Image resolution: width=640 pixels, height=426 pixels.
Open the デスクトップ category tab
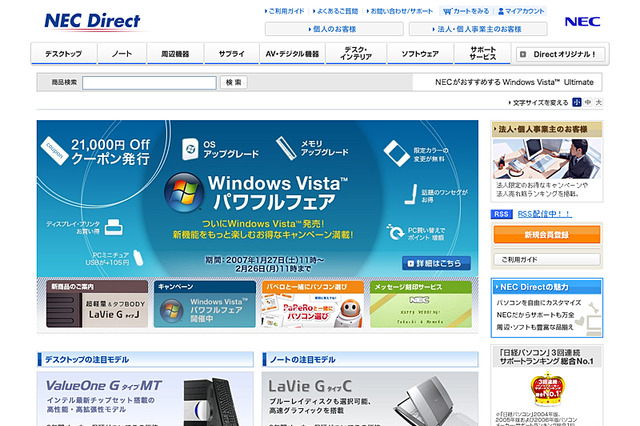[64, 53]
